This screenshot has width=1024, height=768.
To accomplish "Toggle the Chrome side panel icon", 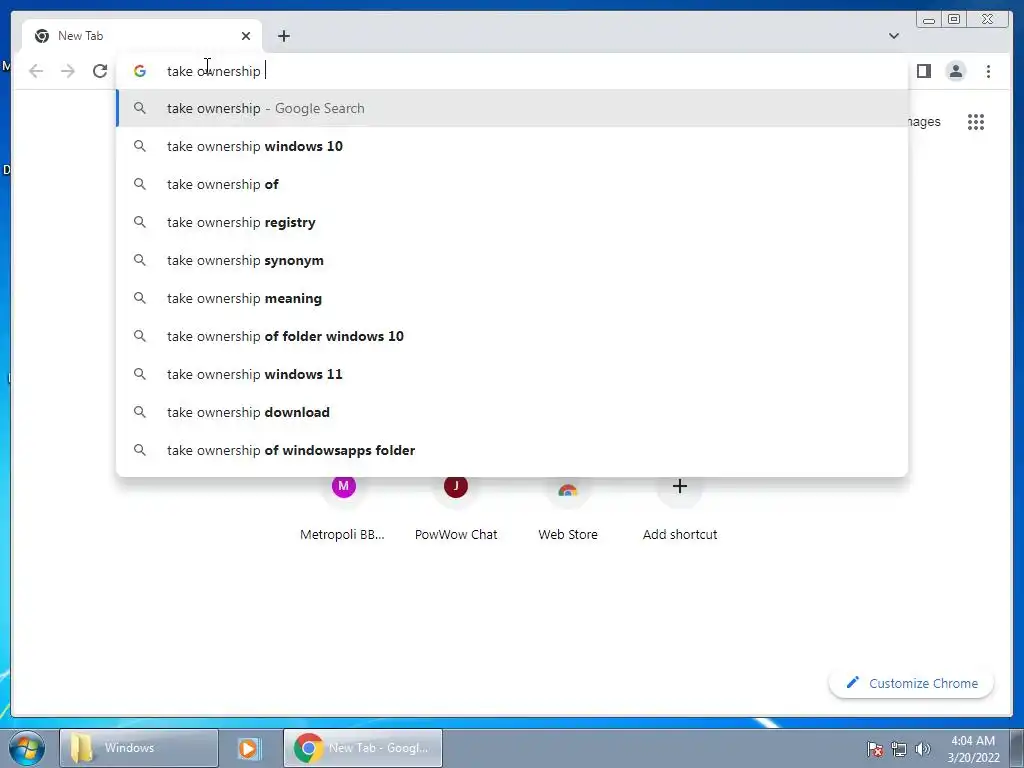I will [923, 71].
